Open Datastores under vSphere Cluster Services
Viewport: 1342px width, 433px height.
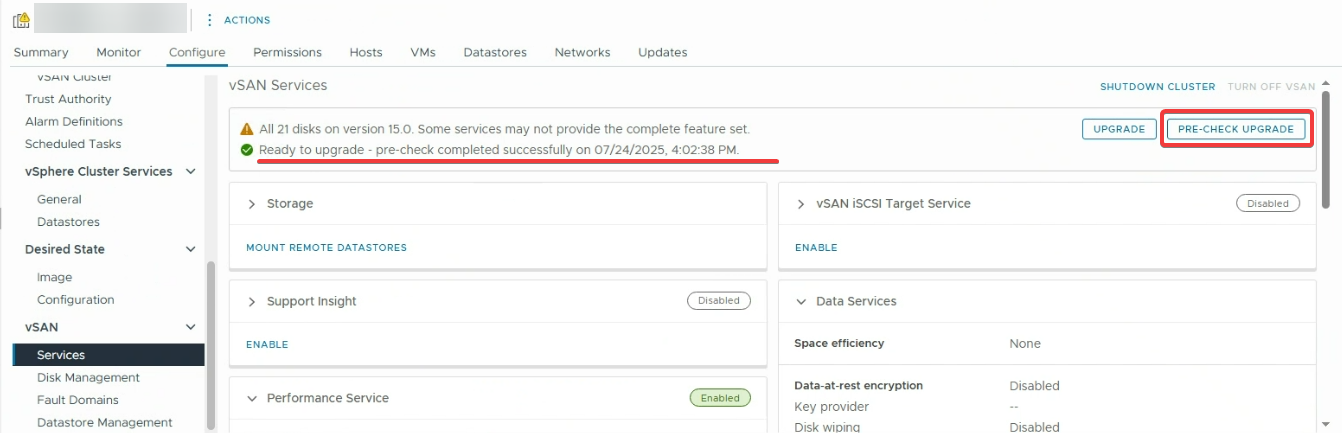click(x=68, y=222)
